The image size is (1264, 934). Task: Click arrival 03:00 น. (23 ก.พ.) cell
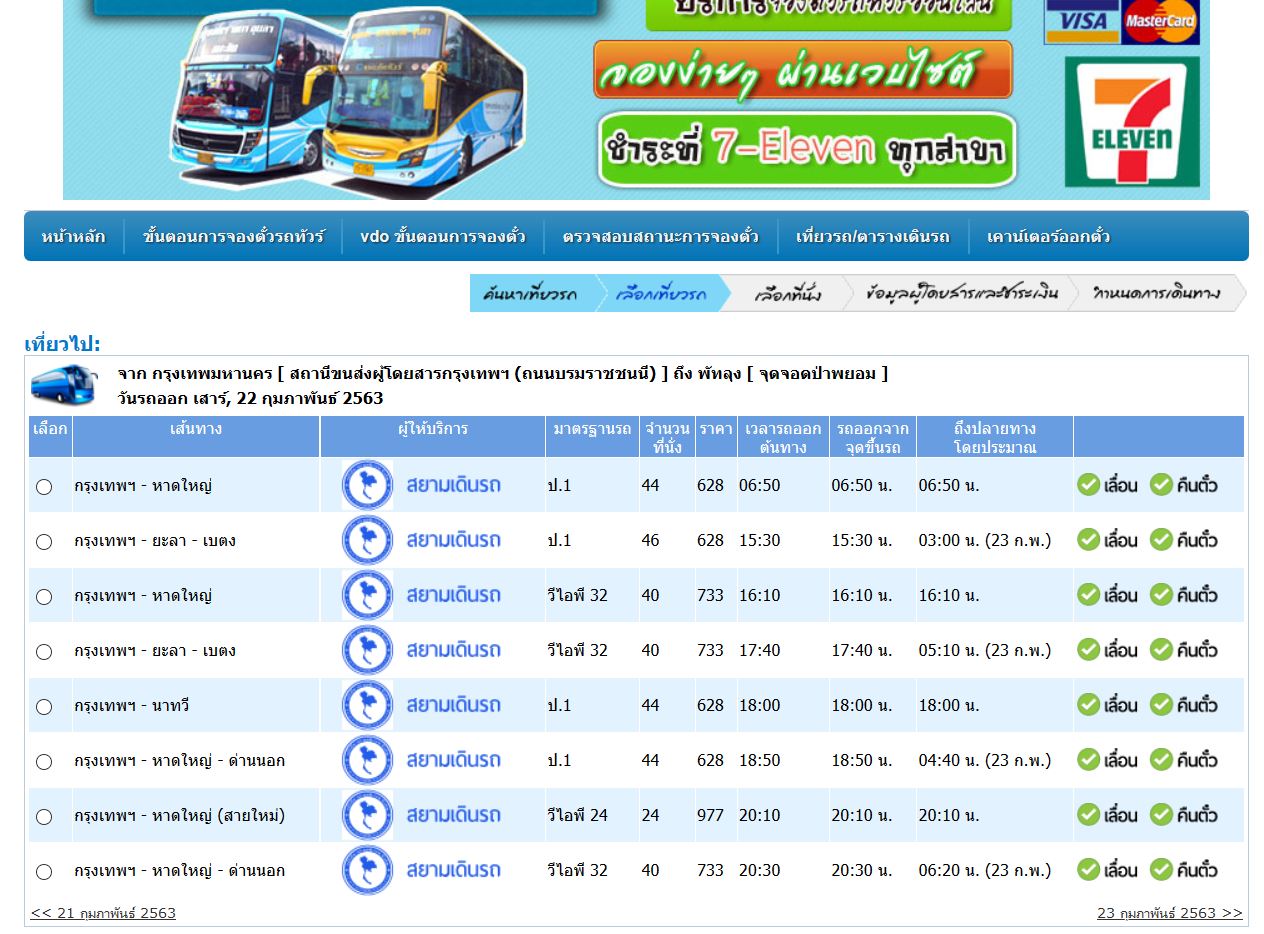[x=985, y=540]
